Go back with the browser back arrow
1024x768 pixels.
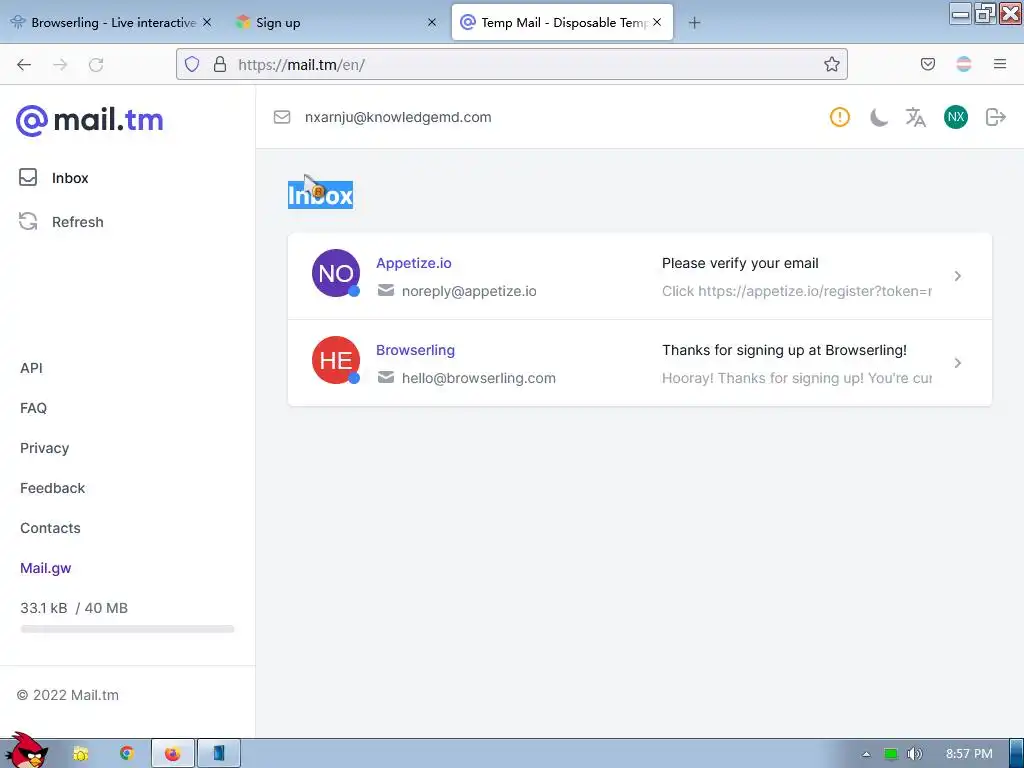(x=24, y=65)
